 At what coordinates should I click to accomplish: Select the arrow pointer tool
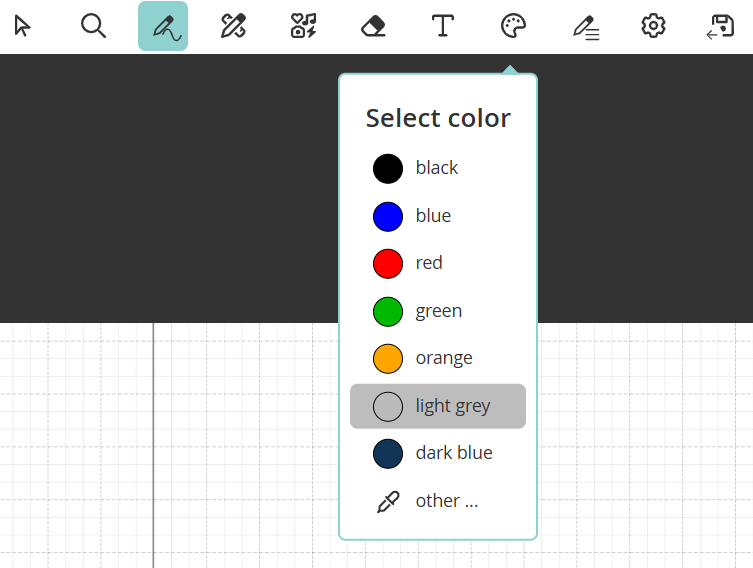pos(23,26)
